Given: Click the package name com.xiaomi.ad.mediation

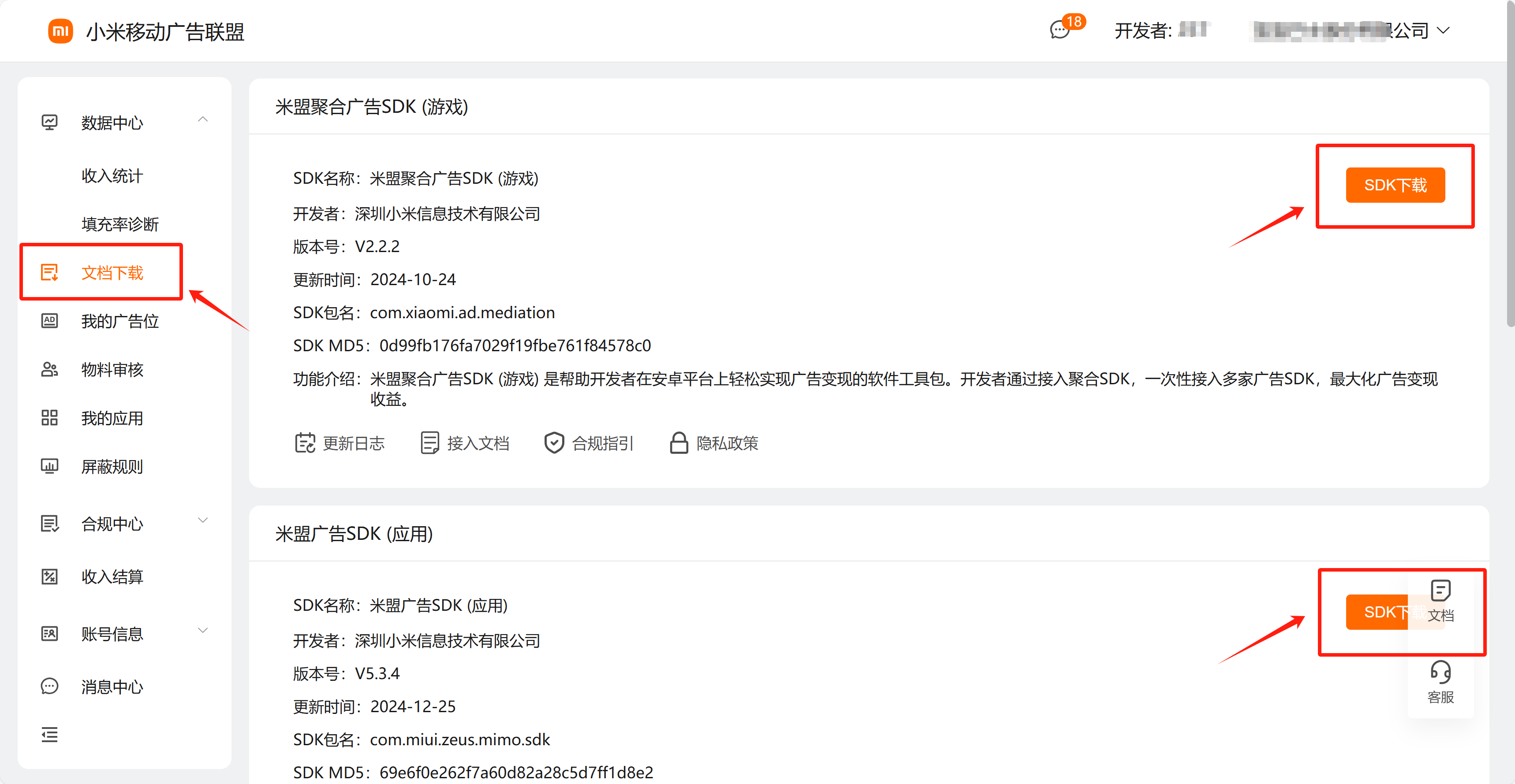Looking at the screenshot, I should (x=462, y=312).
